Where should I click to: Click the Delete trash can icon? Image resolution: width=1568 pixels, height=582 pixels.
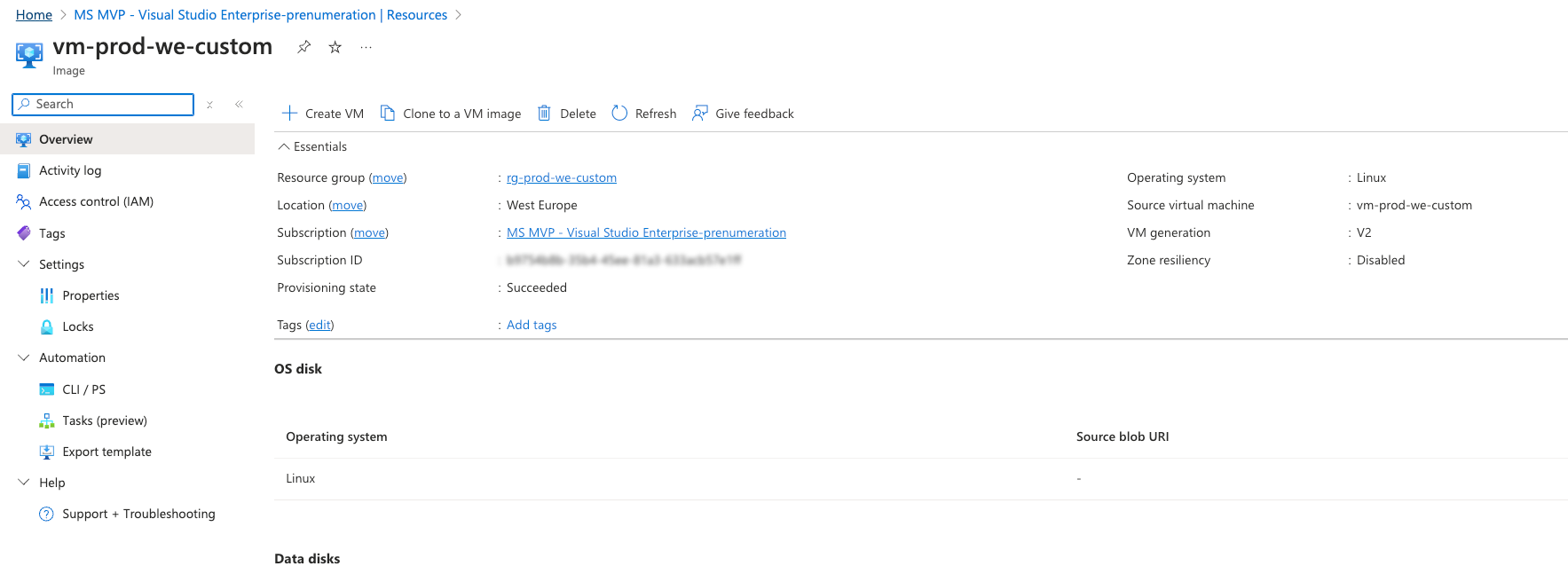coord(544,113)
